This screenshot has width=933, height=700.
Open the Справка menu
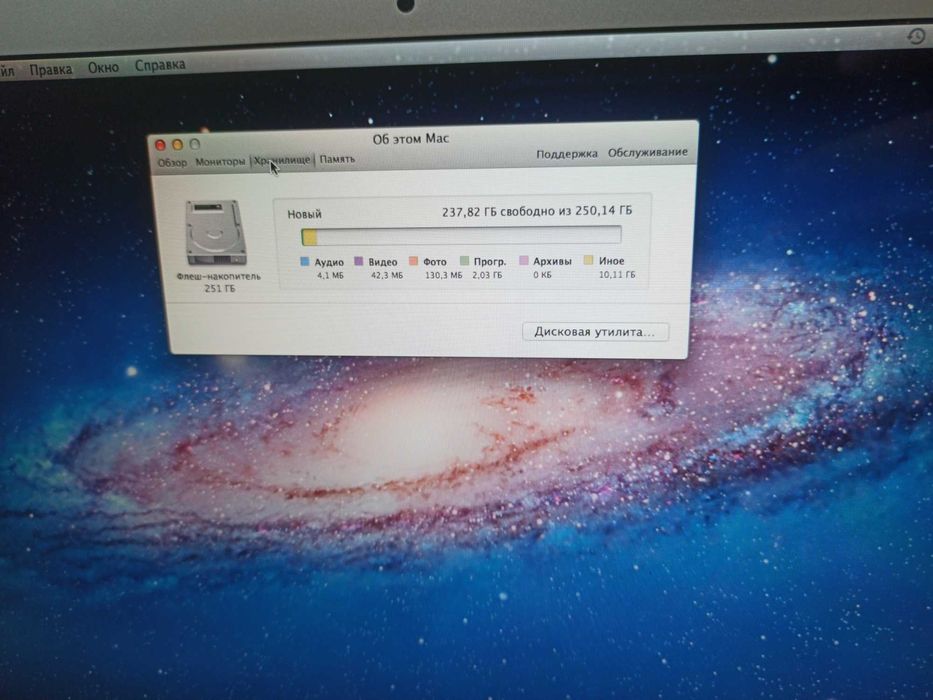(160, 65)
